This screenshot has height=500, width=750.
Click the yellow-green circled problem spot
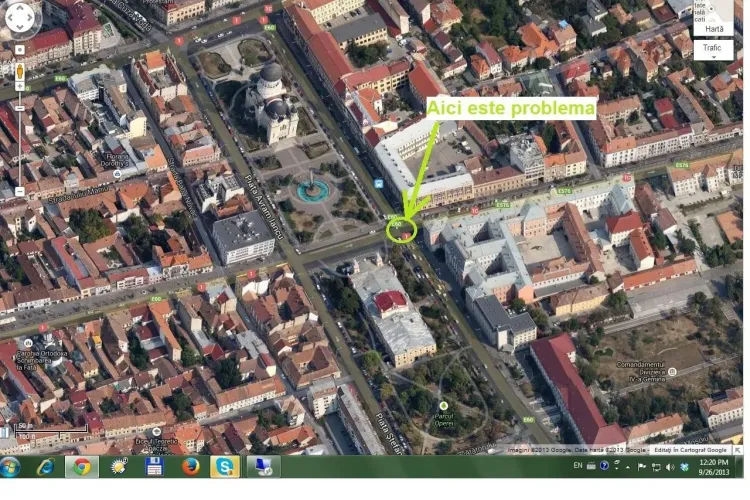[401, 229]
